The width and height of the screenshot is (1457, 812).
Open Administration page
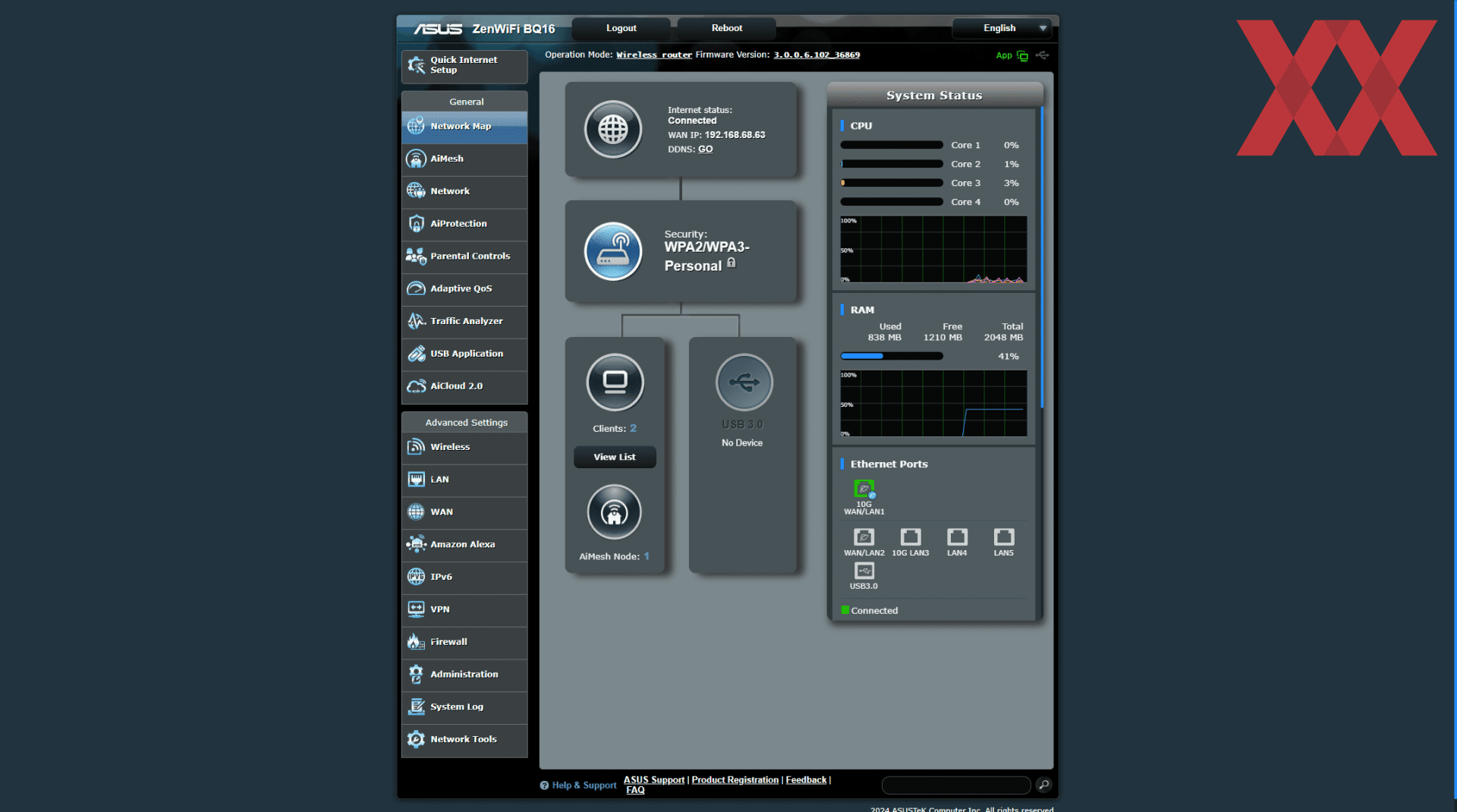464,675
